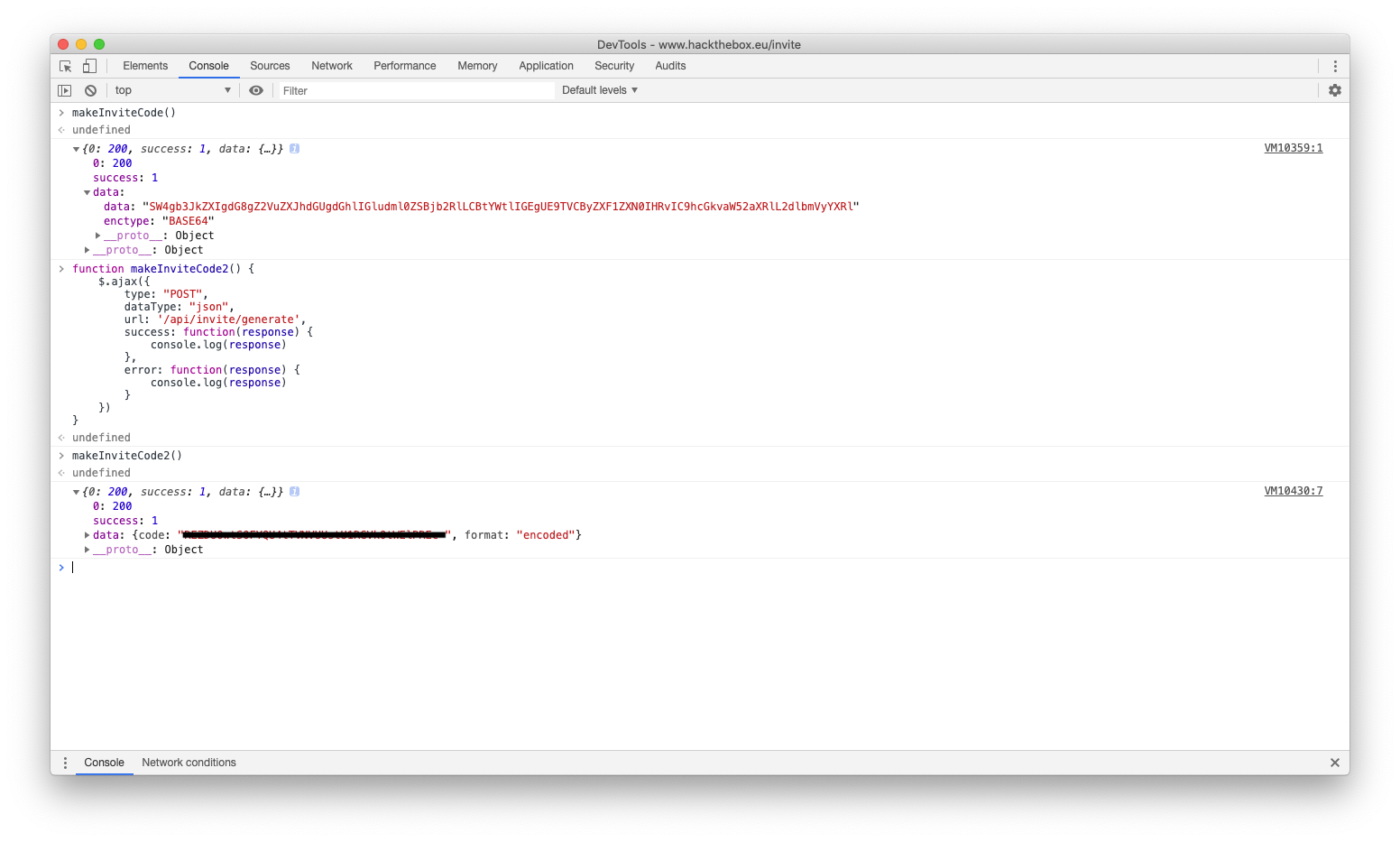1400x842 pixels.
Task: Clear the console with the block icon
Action: click(x=90, y=90)
